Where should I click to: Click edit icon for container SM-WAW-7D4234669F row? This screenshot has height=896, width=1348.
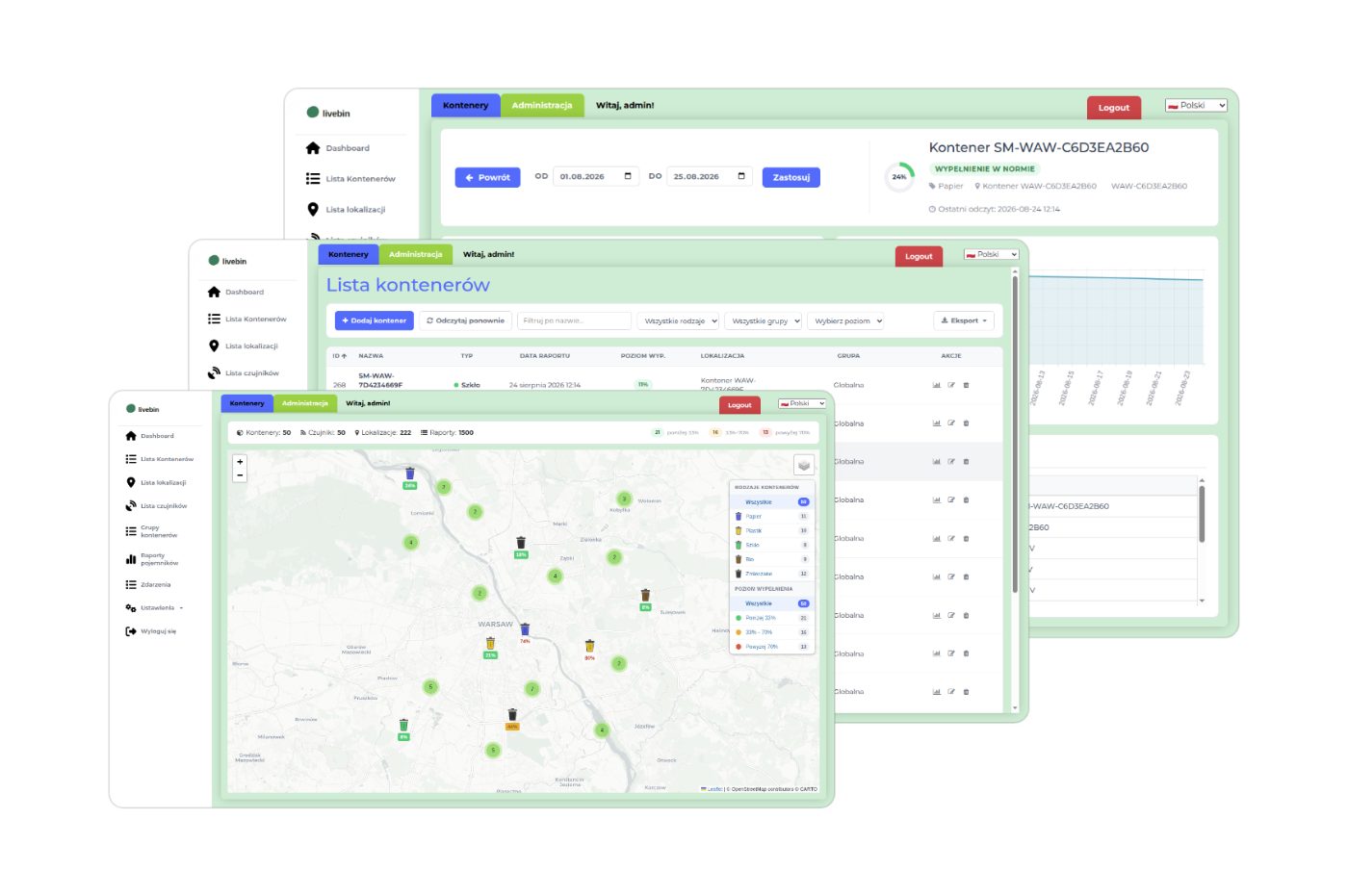coord(951,385)
